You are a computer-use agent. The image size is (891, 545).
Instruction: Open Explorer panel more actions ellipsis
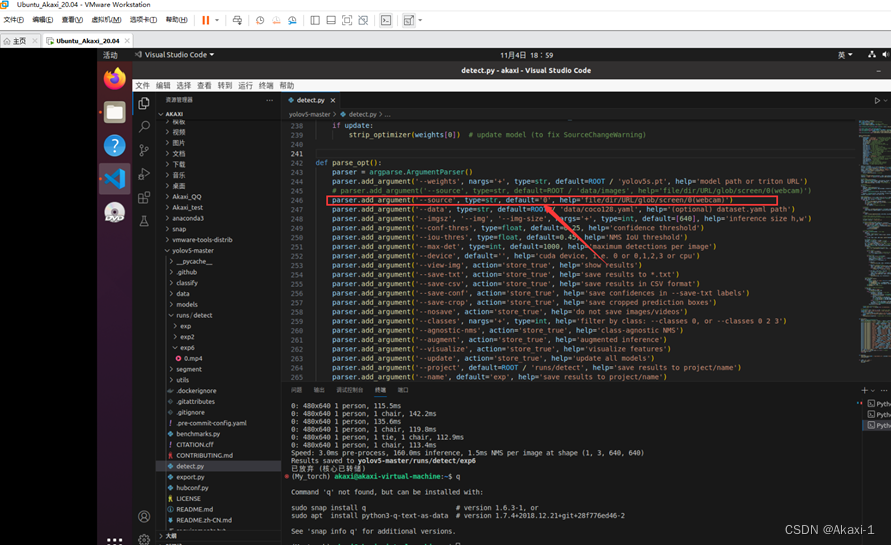(269, 100)
